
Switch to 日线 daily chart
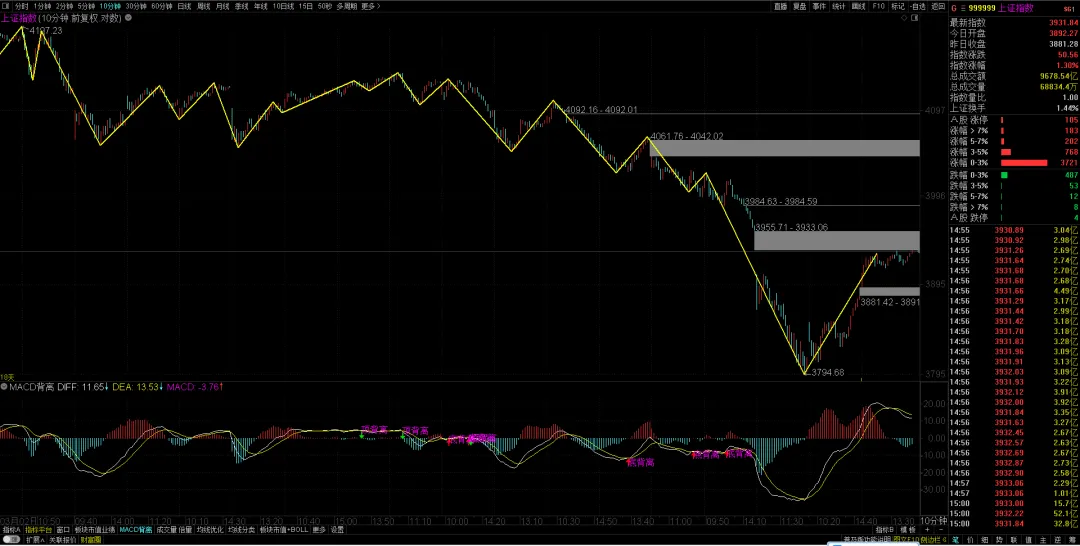(x=184, y=6)
